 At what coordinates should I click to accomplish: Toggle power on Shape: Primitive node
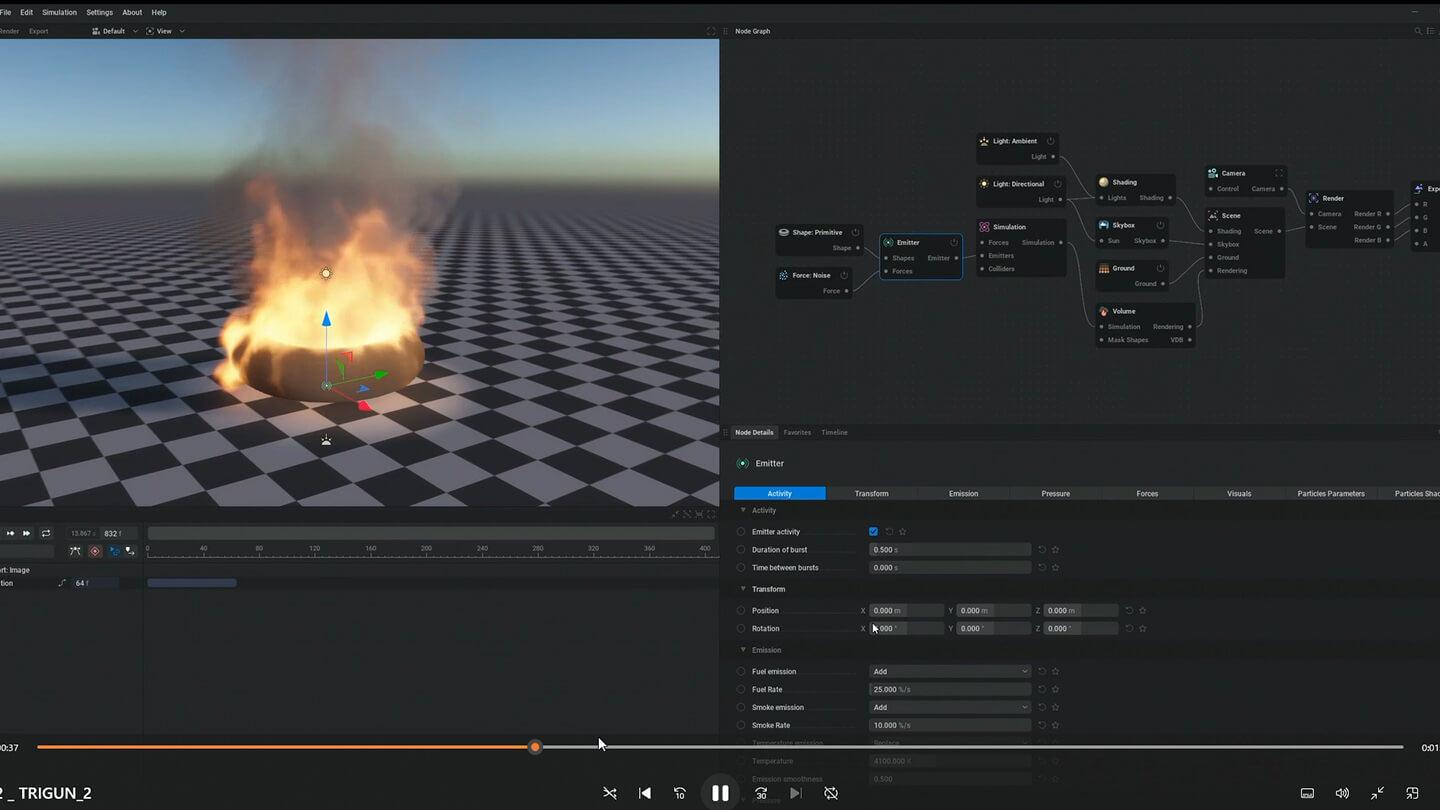pos(855,232)
